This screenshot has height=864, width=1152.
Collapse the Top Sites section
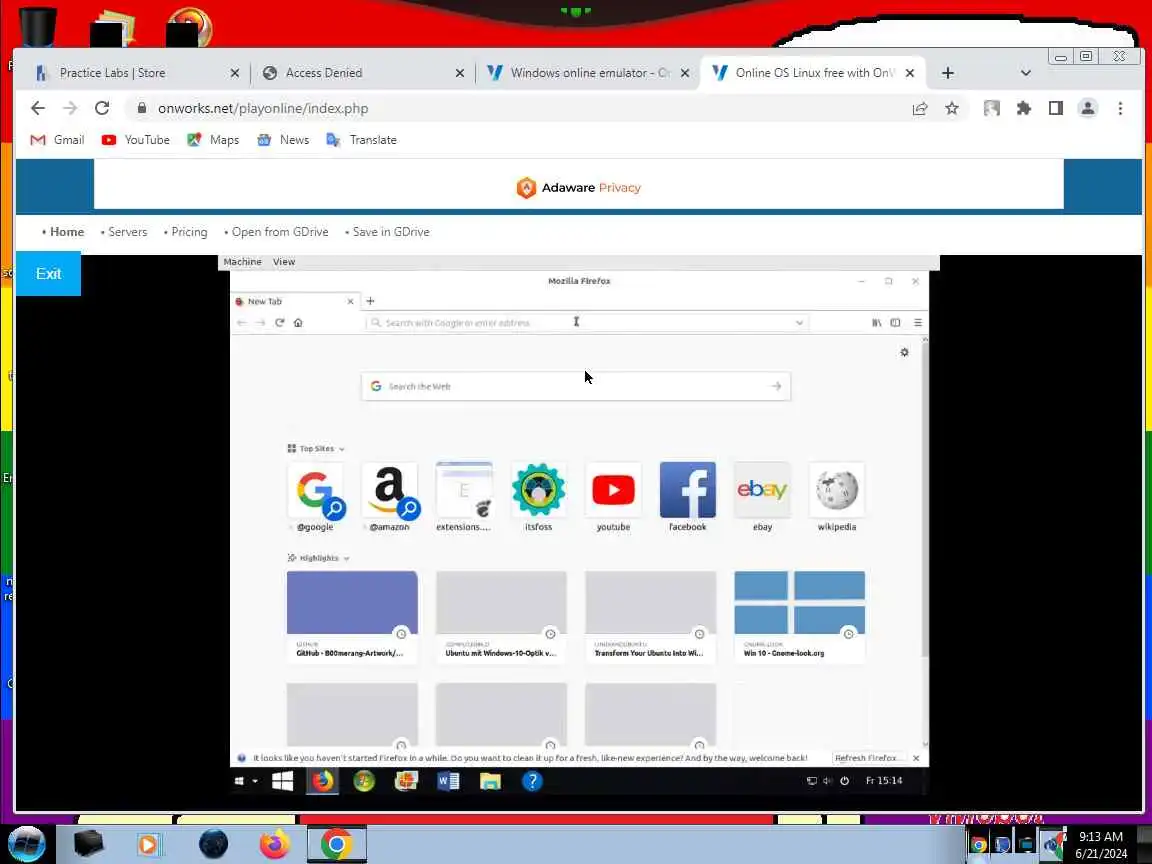tap(317, 448)
